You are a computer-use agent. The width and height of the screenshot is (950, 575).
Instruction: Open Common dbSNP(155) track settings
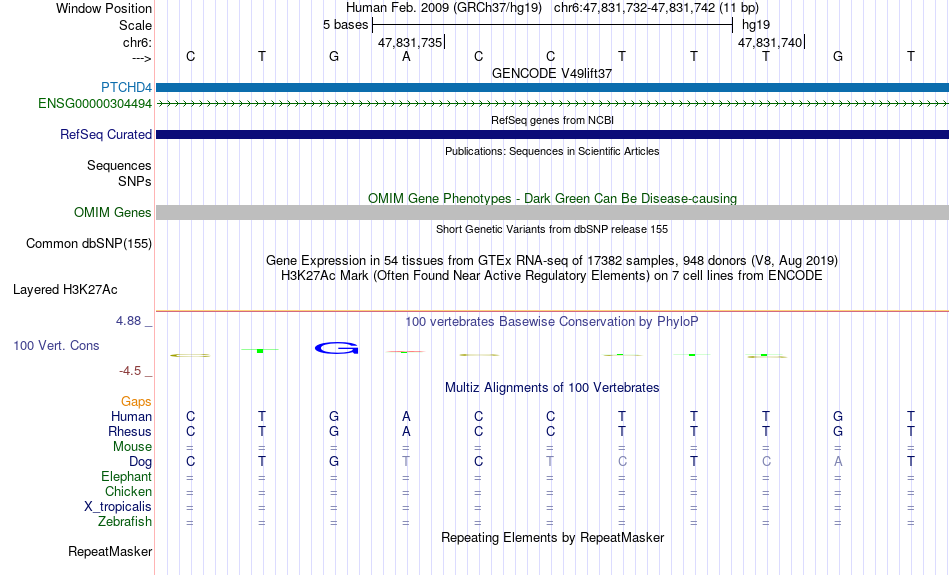tap(88, 244)
